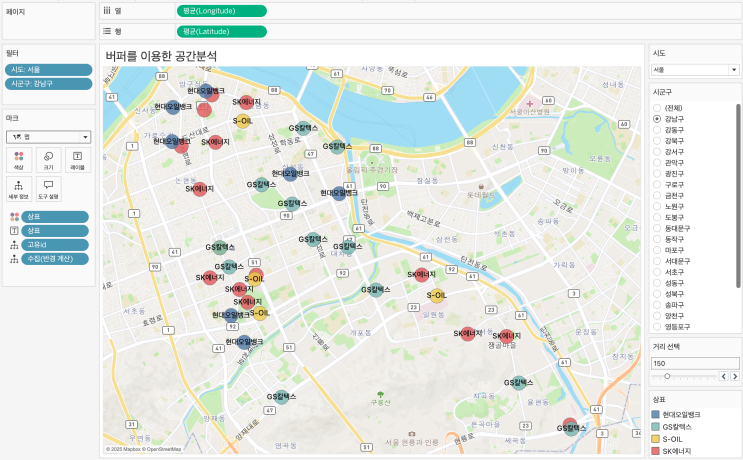Open the 도구 설명 (Tooltip) marks button

[48, 189]
